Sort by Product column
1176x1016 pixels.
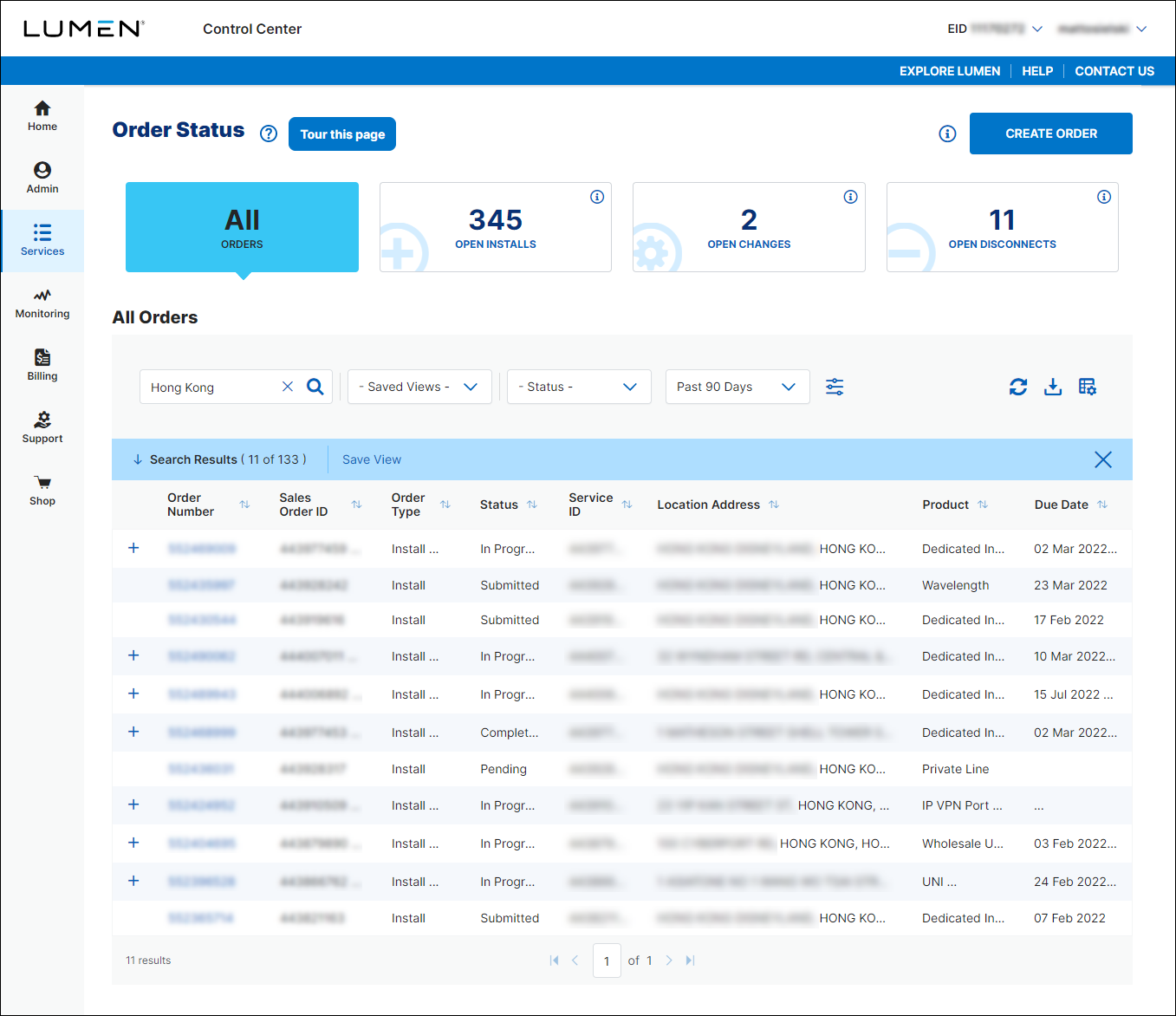983,505
